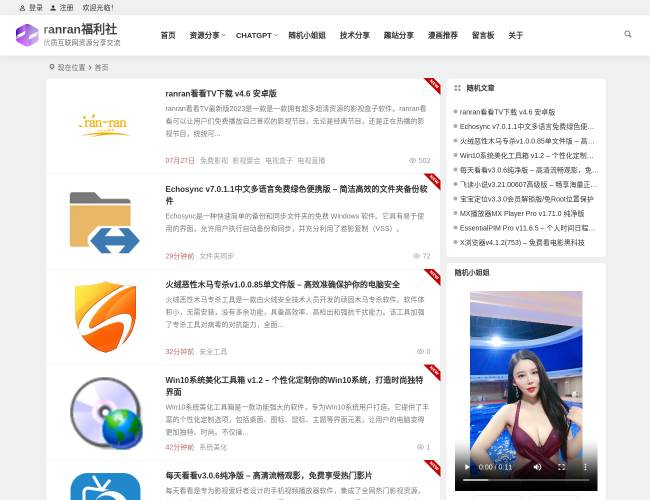Click the Echosync folder thumbnail

pyautogui.click(x=105, y=222)
